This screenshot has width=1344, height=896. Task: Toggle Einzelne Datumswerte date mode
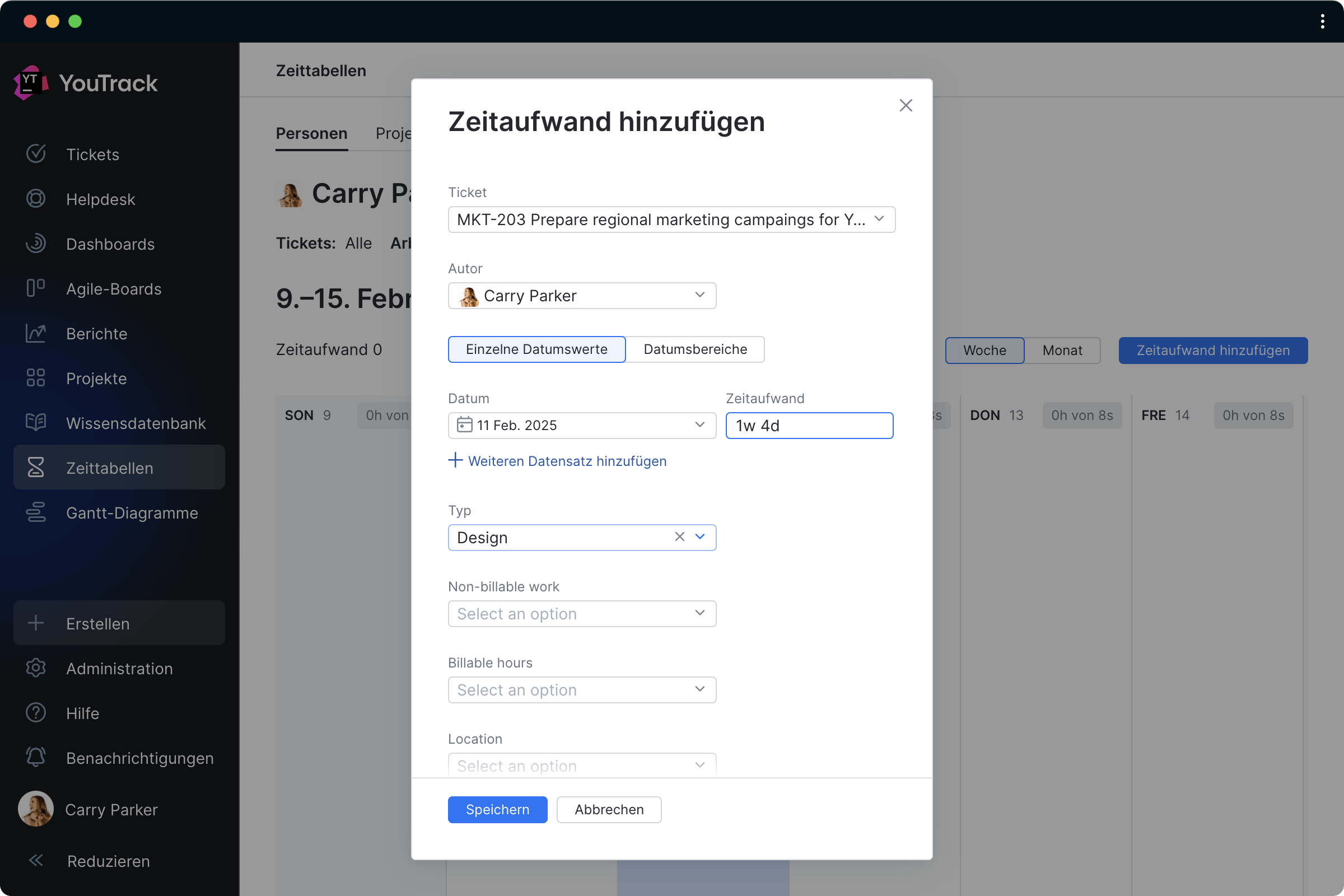[x=536, y=349]
